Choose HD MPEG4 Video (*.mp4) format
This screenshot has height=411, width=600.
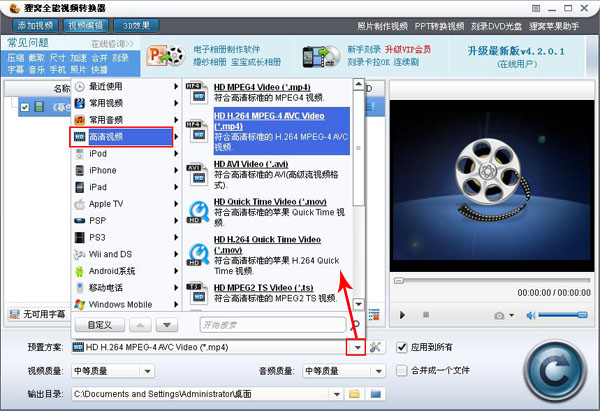tap(267, 92)
